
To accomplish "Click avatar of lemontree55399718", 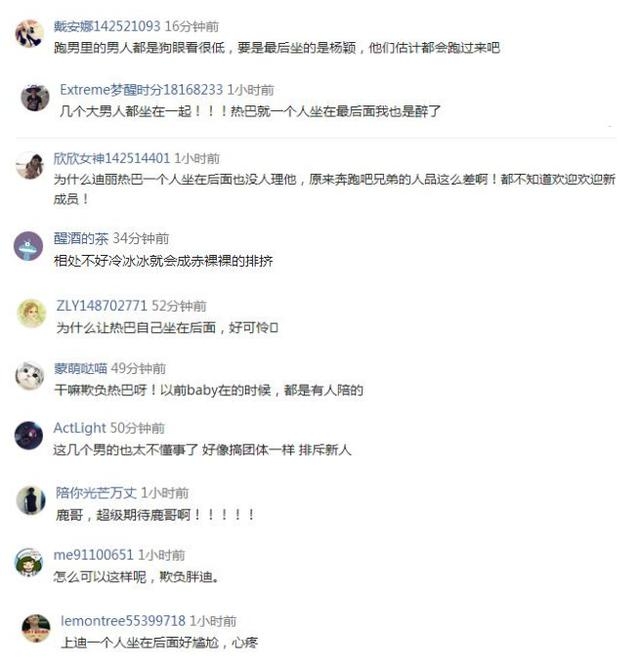I will tap(36, 628).
